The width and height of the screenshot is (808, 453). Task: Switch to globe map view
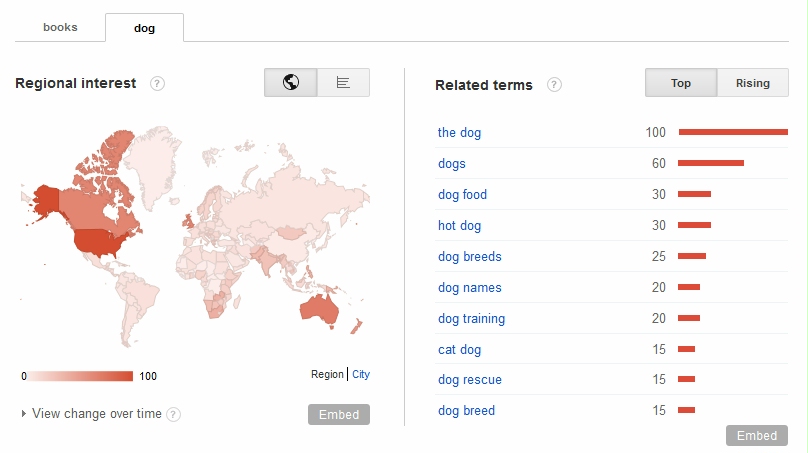(291, 82)
